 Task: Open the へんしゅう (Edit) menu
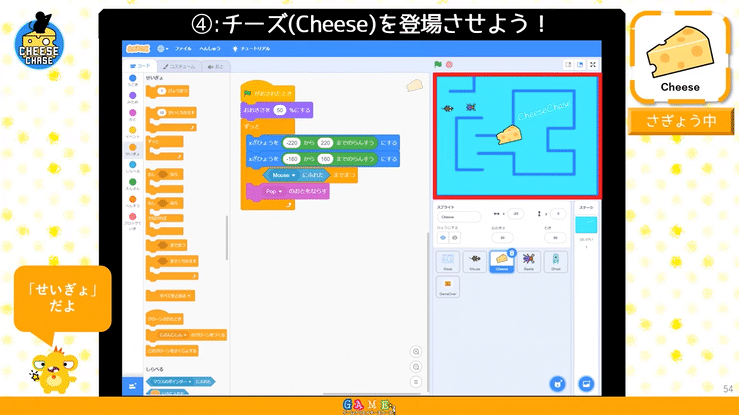(210, 49)
